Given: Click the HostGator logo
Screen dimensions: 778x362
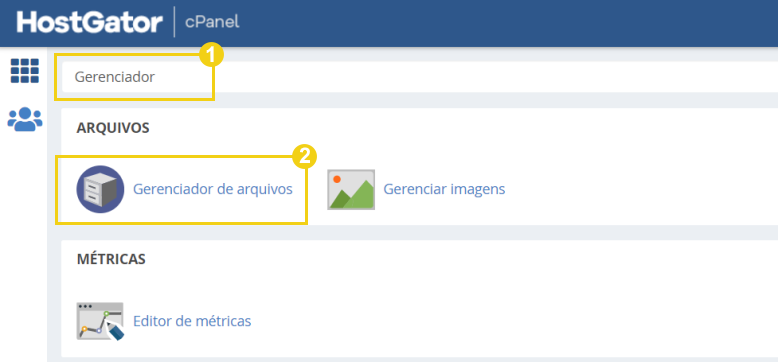Looking at the screenshot, I should click(90, 23).
